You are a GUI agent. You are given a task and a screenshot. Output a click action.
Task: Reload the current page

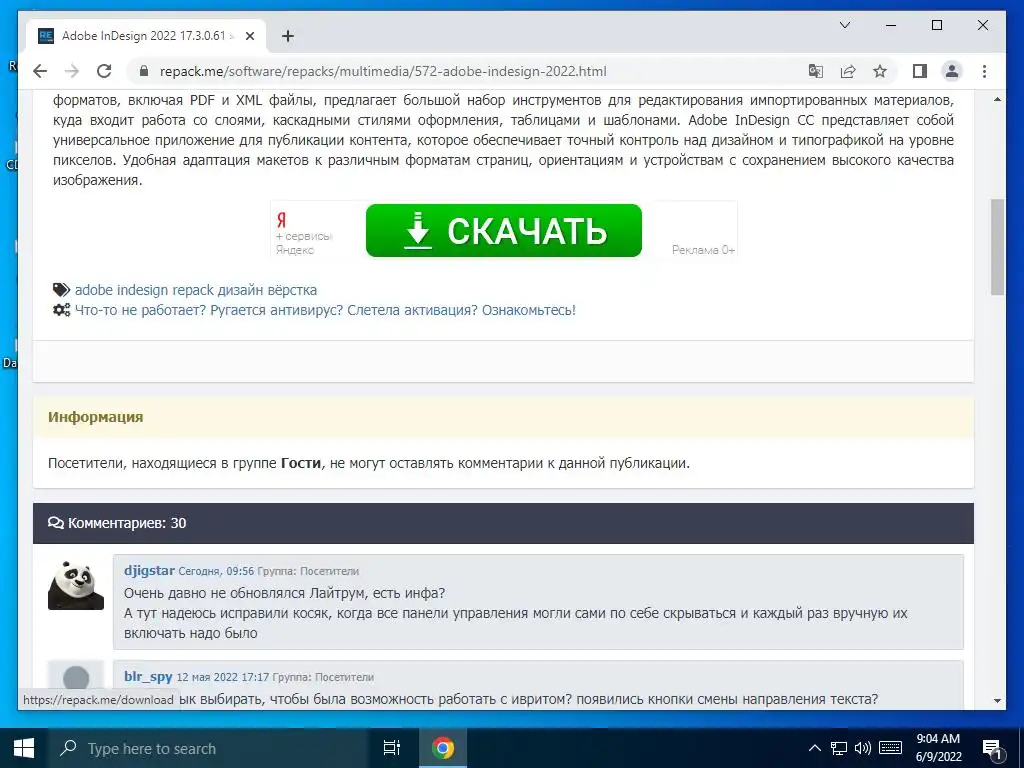(x=104, y=71)
